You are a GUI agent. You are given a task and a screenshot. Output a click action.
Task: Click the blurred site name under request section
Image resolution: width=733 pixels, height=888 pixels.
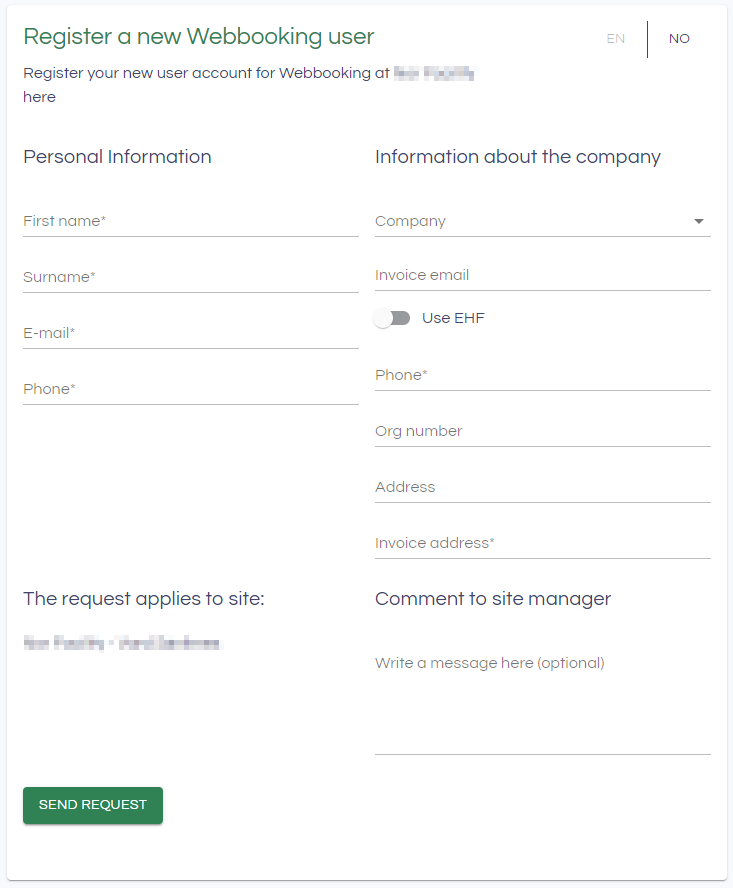click(122, 643)
